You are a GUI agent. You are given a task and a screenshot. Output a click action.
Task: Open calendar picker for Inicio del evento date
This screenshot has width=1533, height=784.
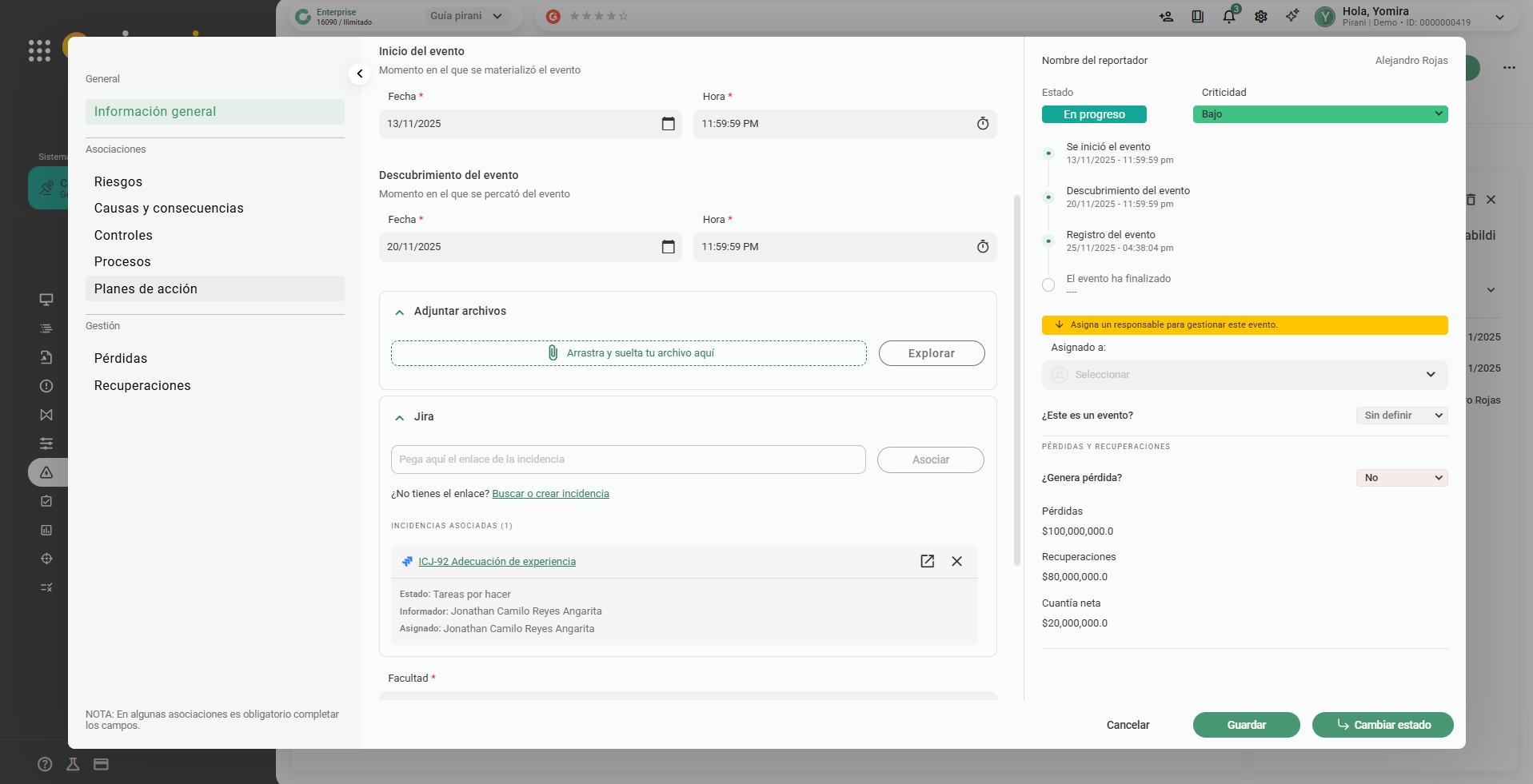[668, 124]
